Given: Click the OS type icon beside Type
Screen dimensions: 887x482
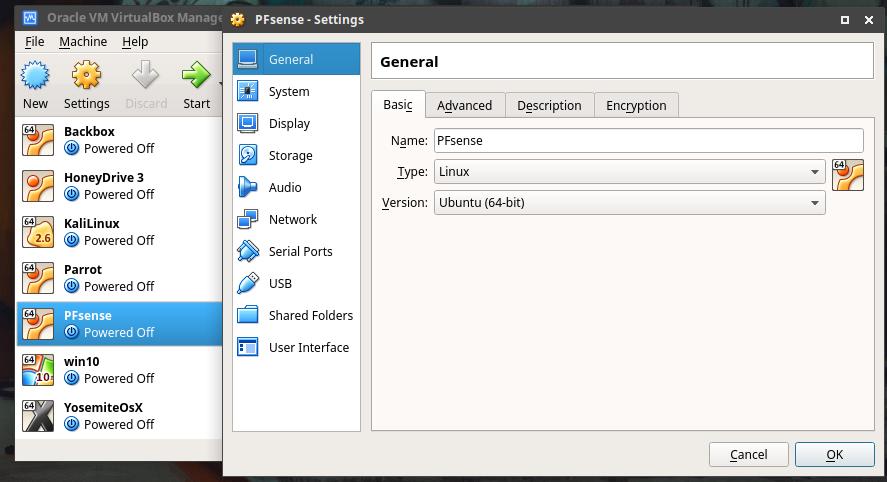Looking at the screenshot, I should pos(847,175).
